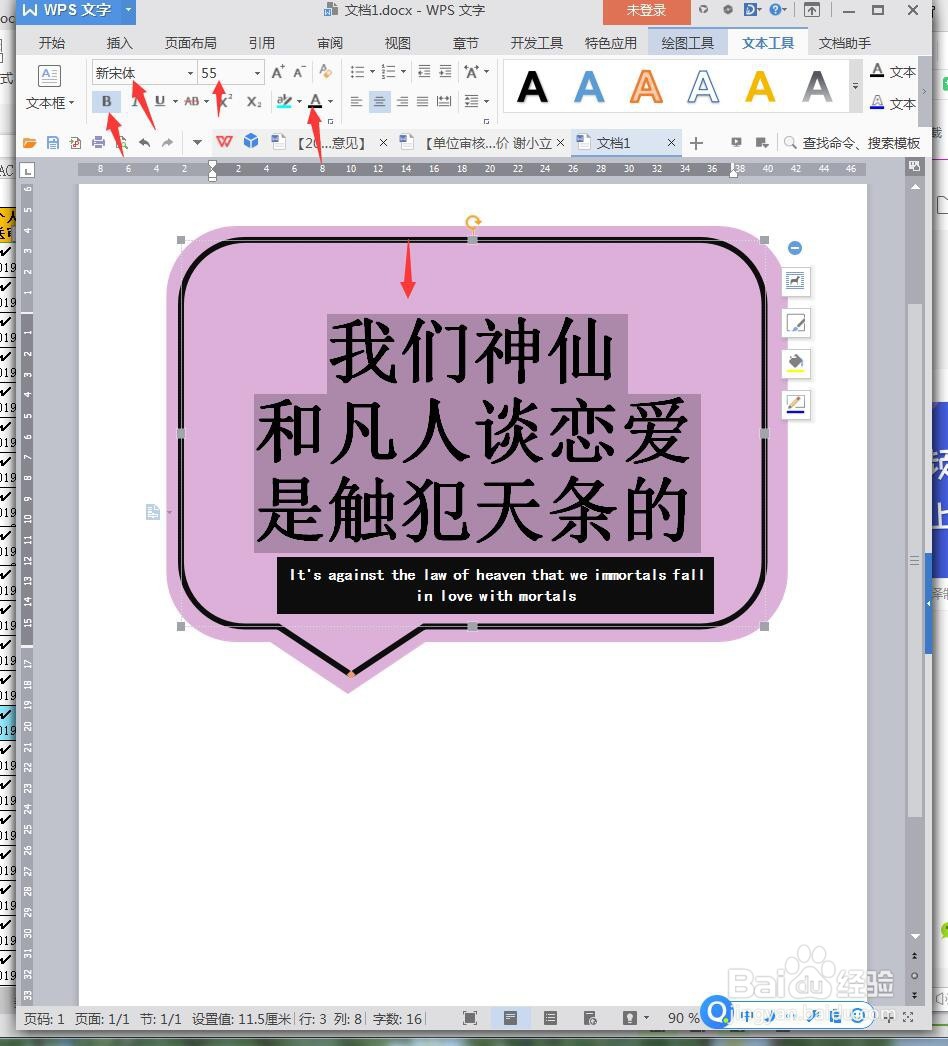Decrease font size with A- icon
948x1046 pixels.
[300, 71]
